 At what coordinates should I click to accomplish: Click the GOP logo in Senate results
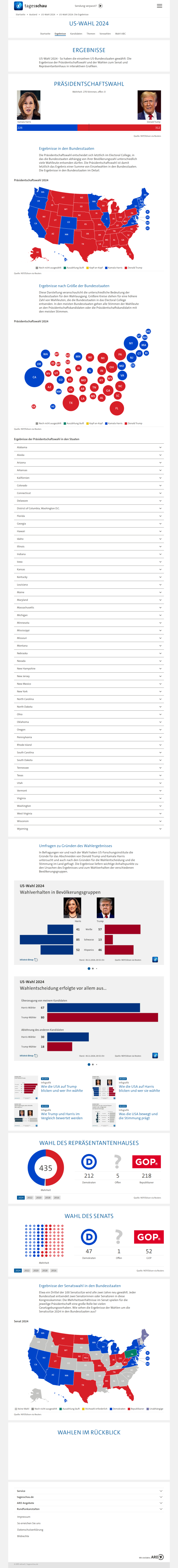(149, 1220)
